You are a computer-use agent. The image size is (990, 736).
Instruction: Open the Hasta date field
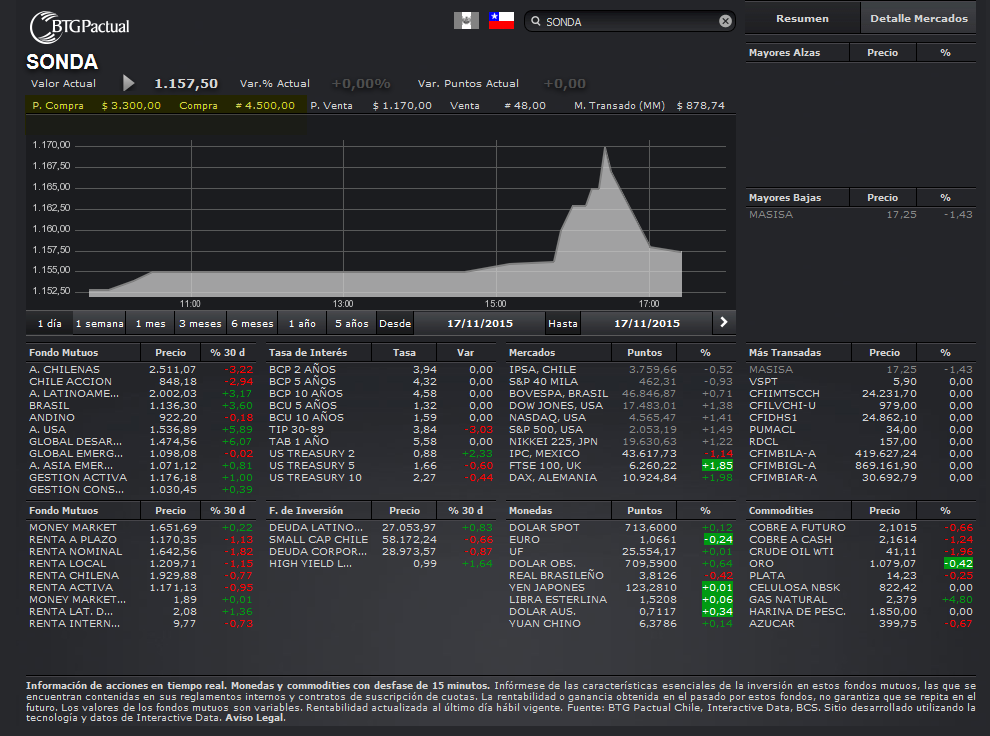[646, 323]
